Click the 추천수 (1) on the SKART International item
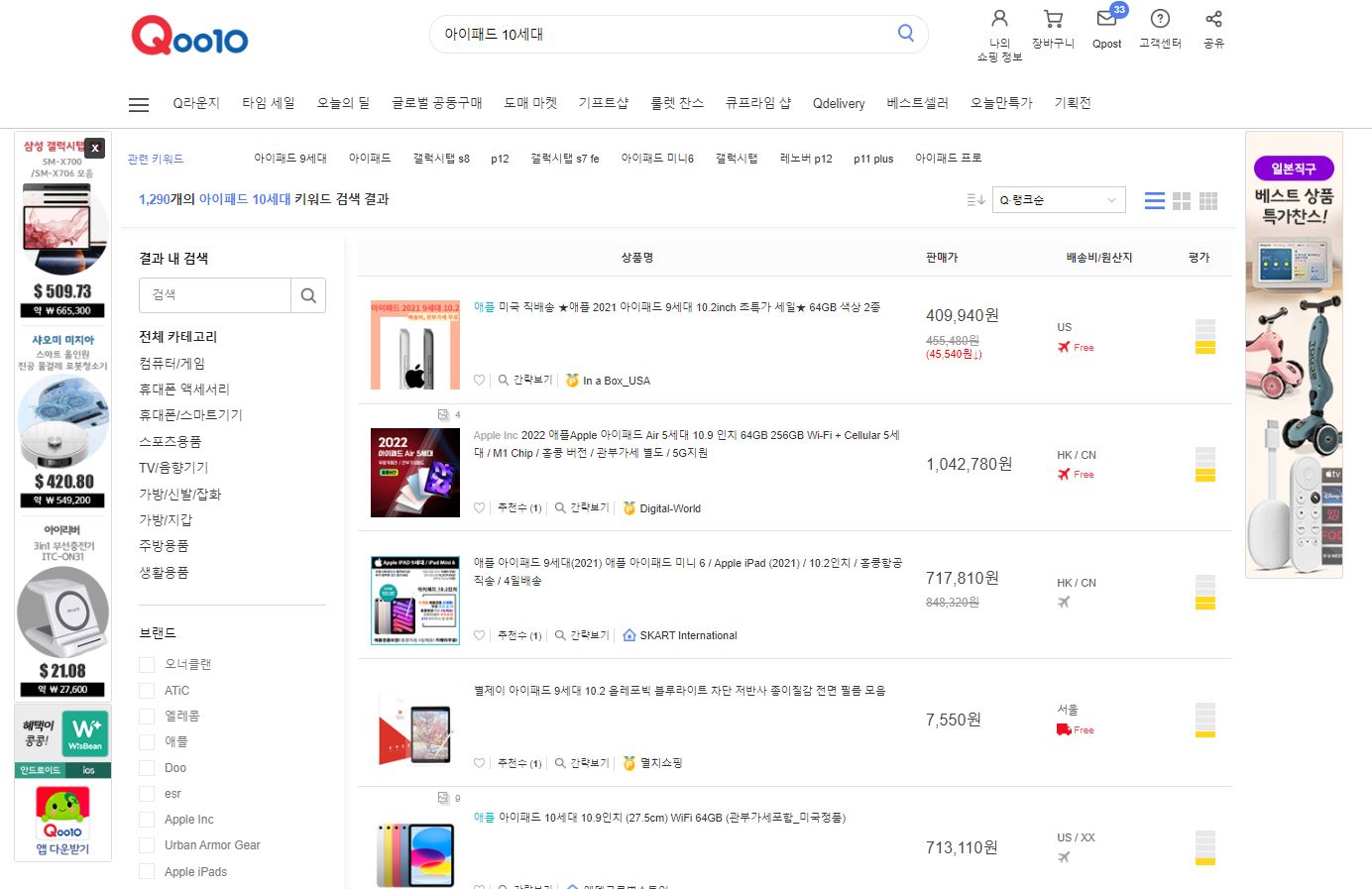 [x=519, y=635]
